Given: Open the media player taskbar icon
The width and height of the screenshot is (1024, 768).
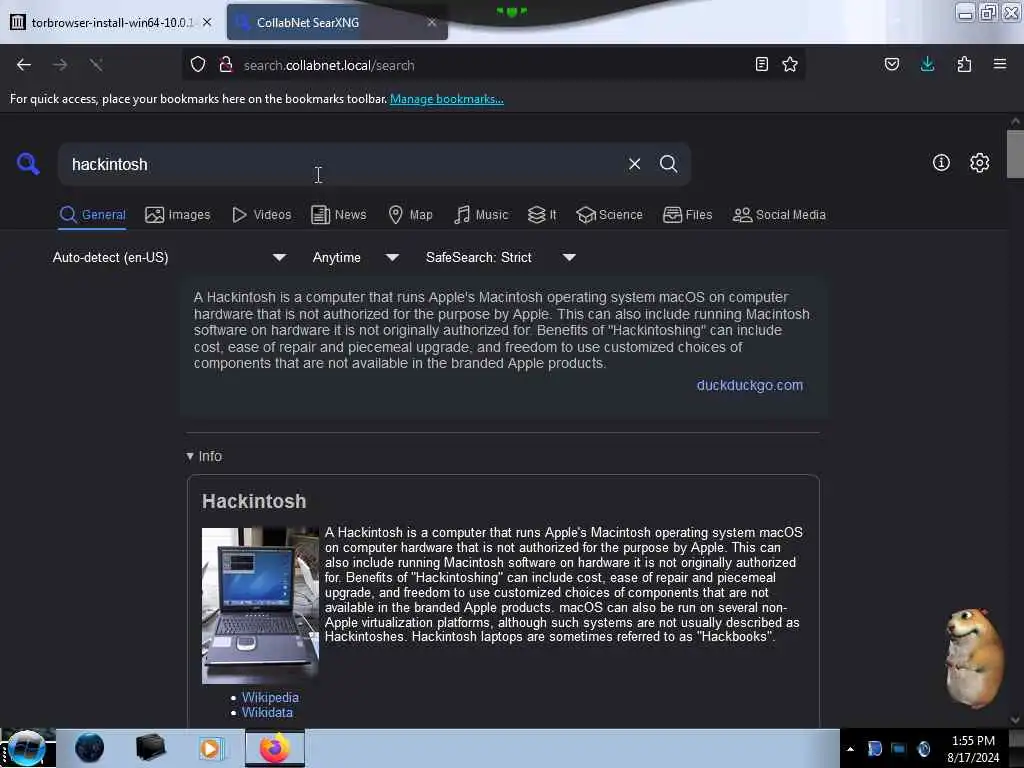Looking at the screenshot, I should pos(210,748).
